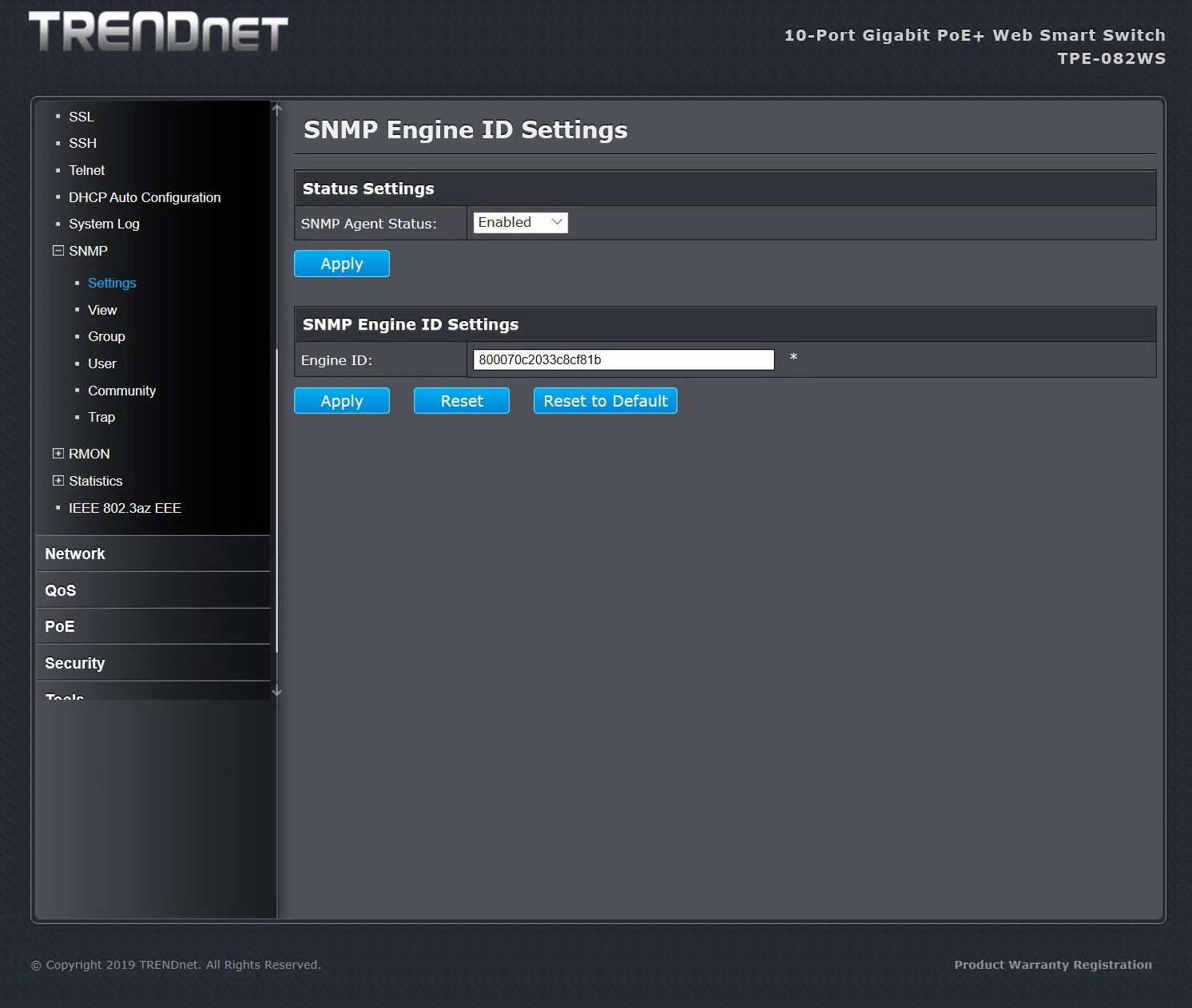Viewport: 1192px width, 1008px height.
Task: Collapse the SNMP tree node
Action: click(x=58, y=251)
